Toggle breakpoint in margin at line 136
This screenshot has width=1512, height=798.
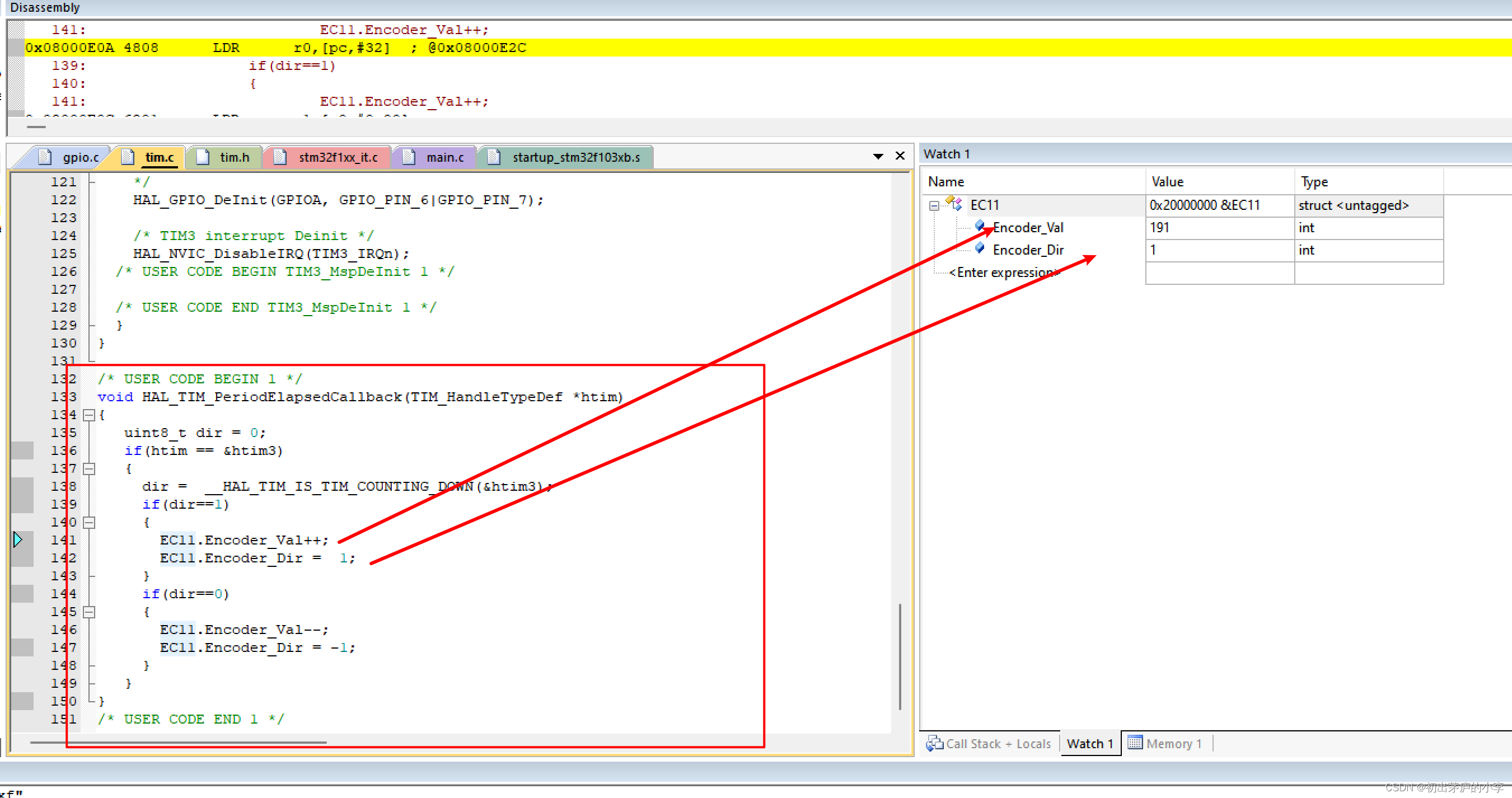coord(22,450)
